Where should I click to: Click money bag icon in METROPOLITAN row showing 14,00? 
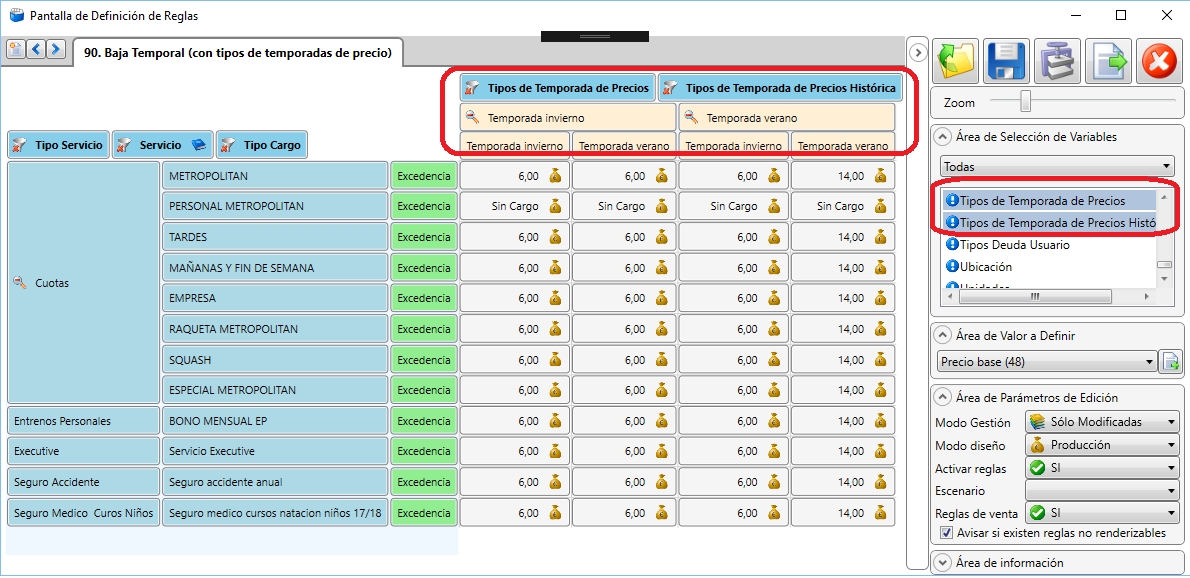tap(880, 176)
